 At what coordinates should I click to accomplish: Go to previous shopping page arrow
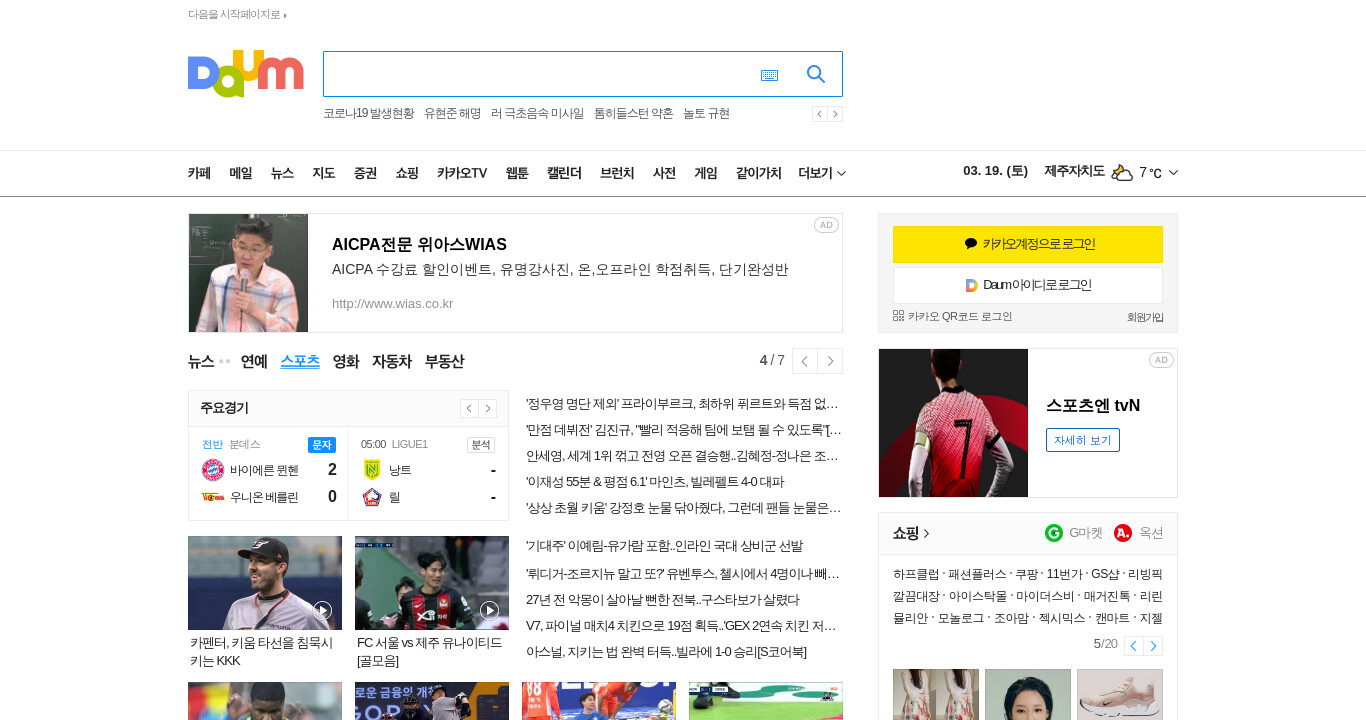(x=1133, y=646)
